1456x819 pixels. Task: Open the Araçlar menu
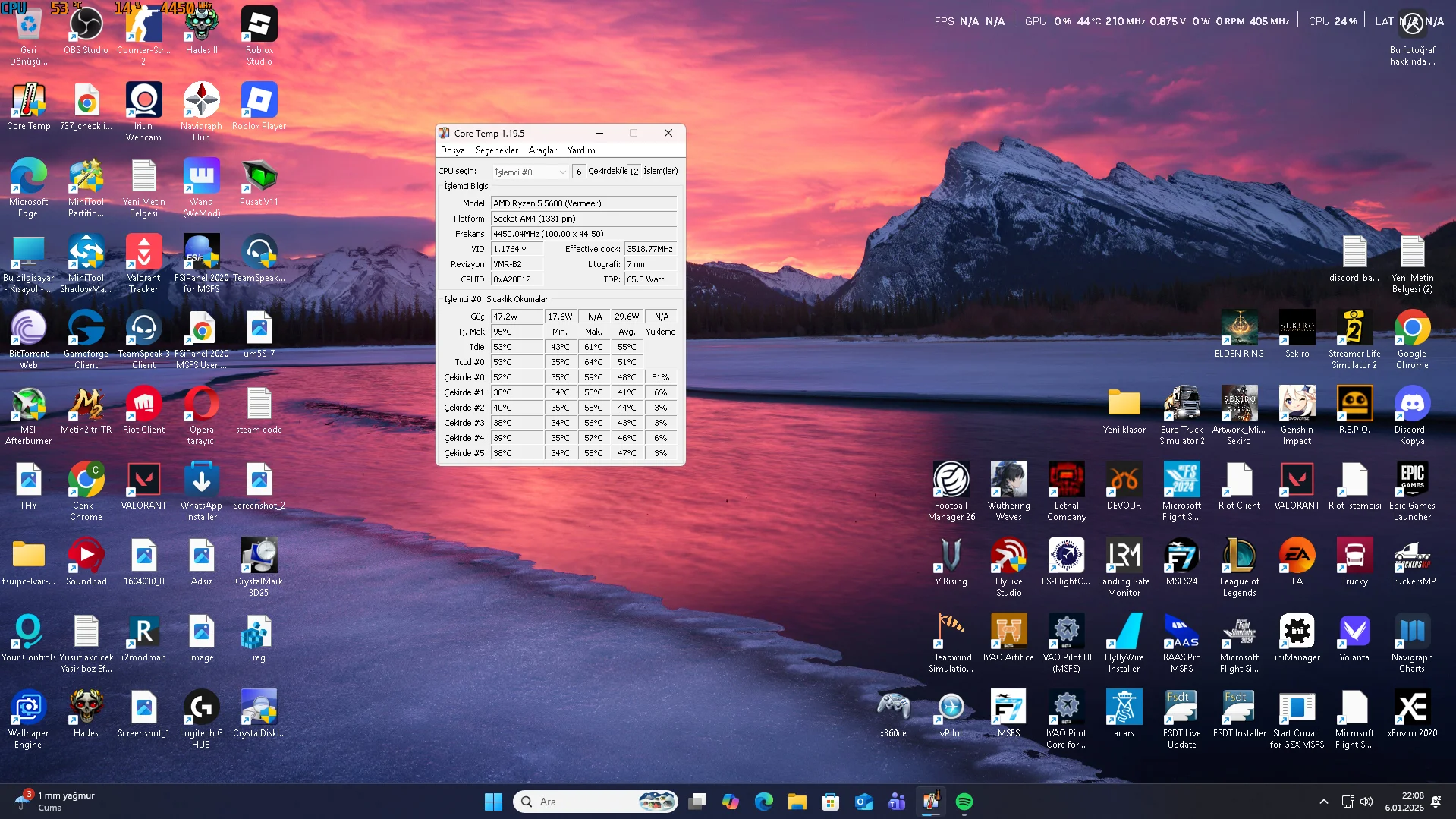(x=542, y=150)
